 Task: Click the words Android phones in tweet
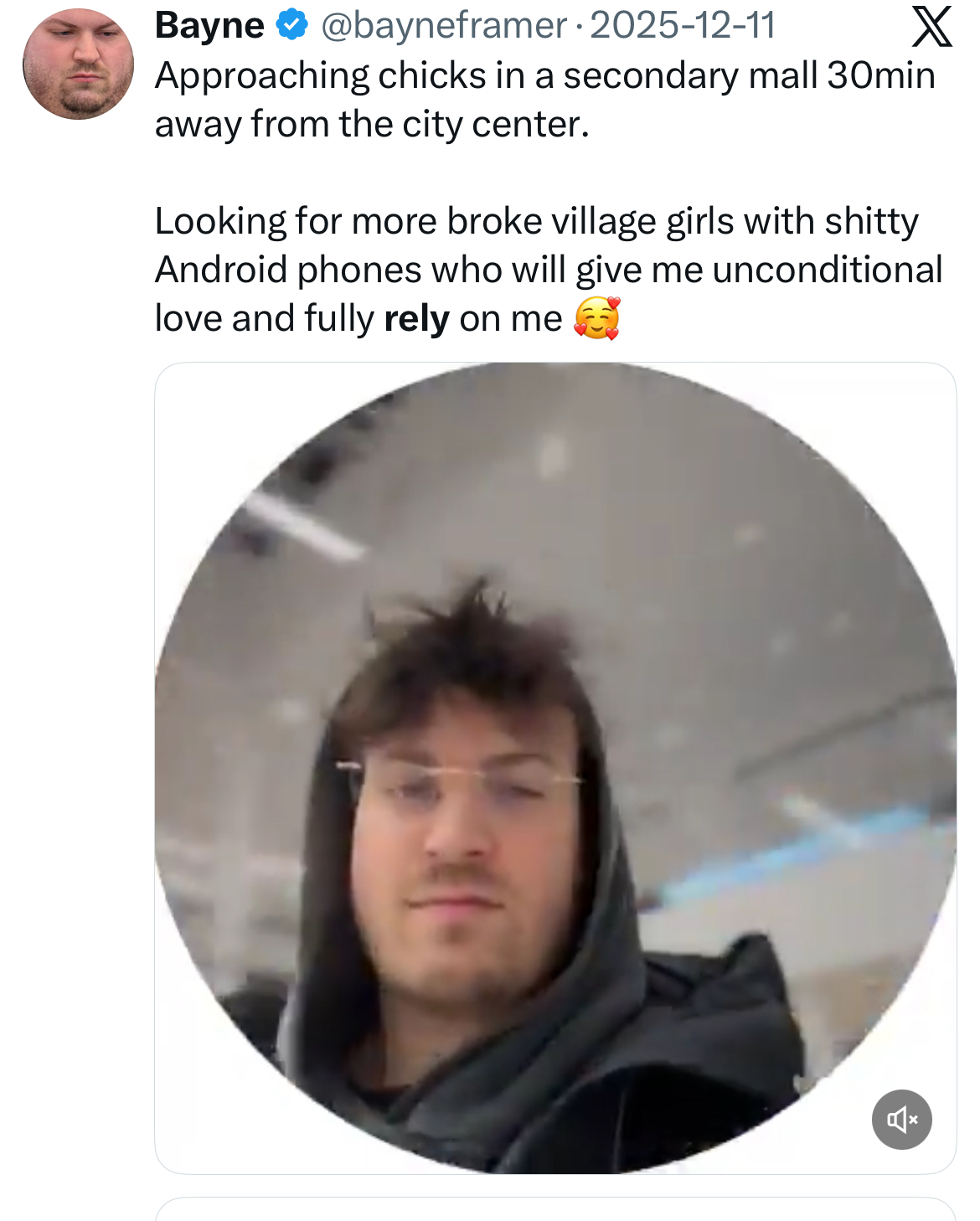coord(288,270)
